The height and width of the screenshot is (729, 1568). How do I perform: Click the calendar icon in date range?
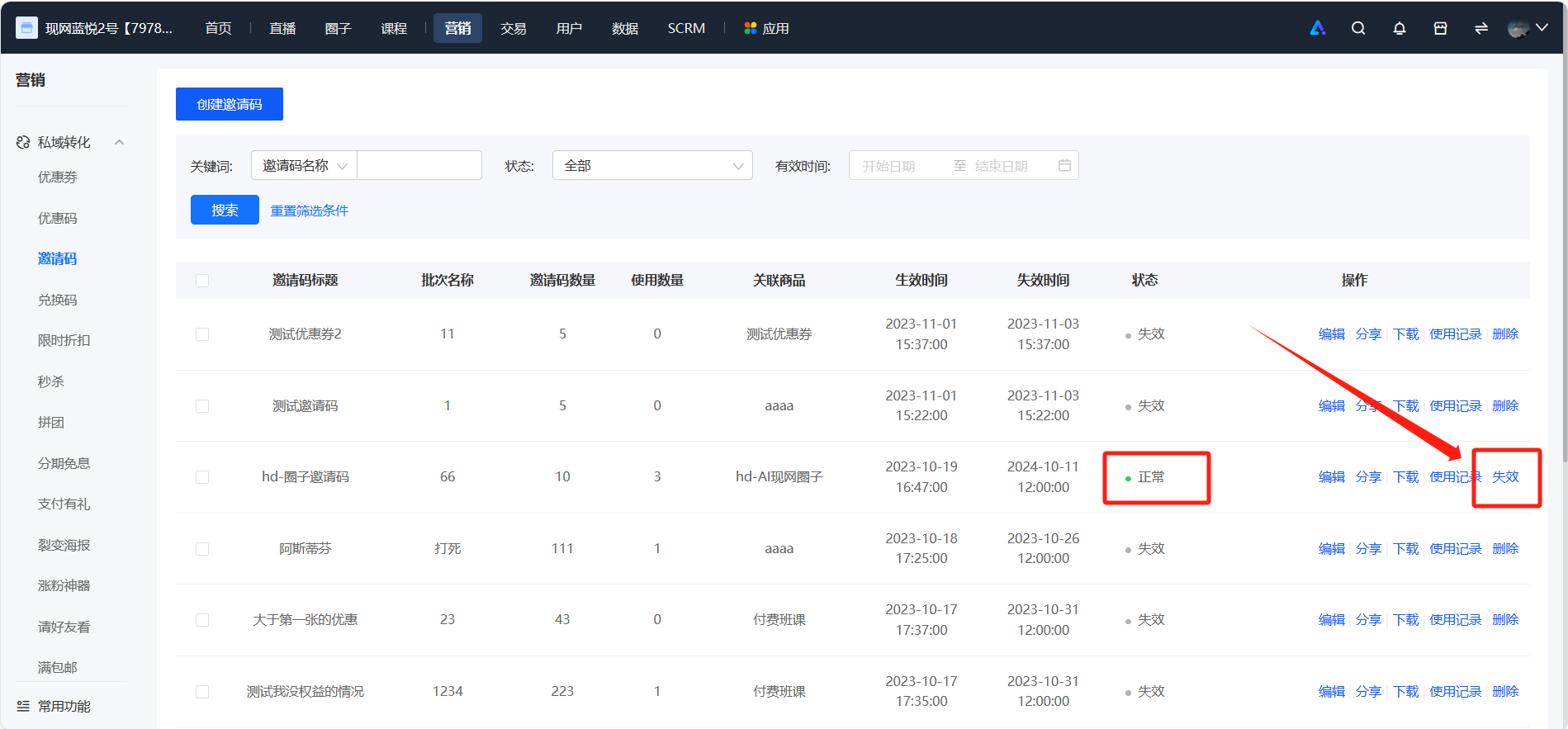[1064, 165]
